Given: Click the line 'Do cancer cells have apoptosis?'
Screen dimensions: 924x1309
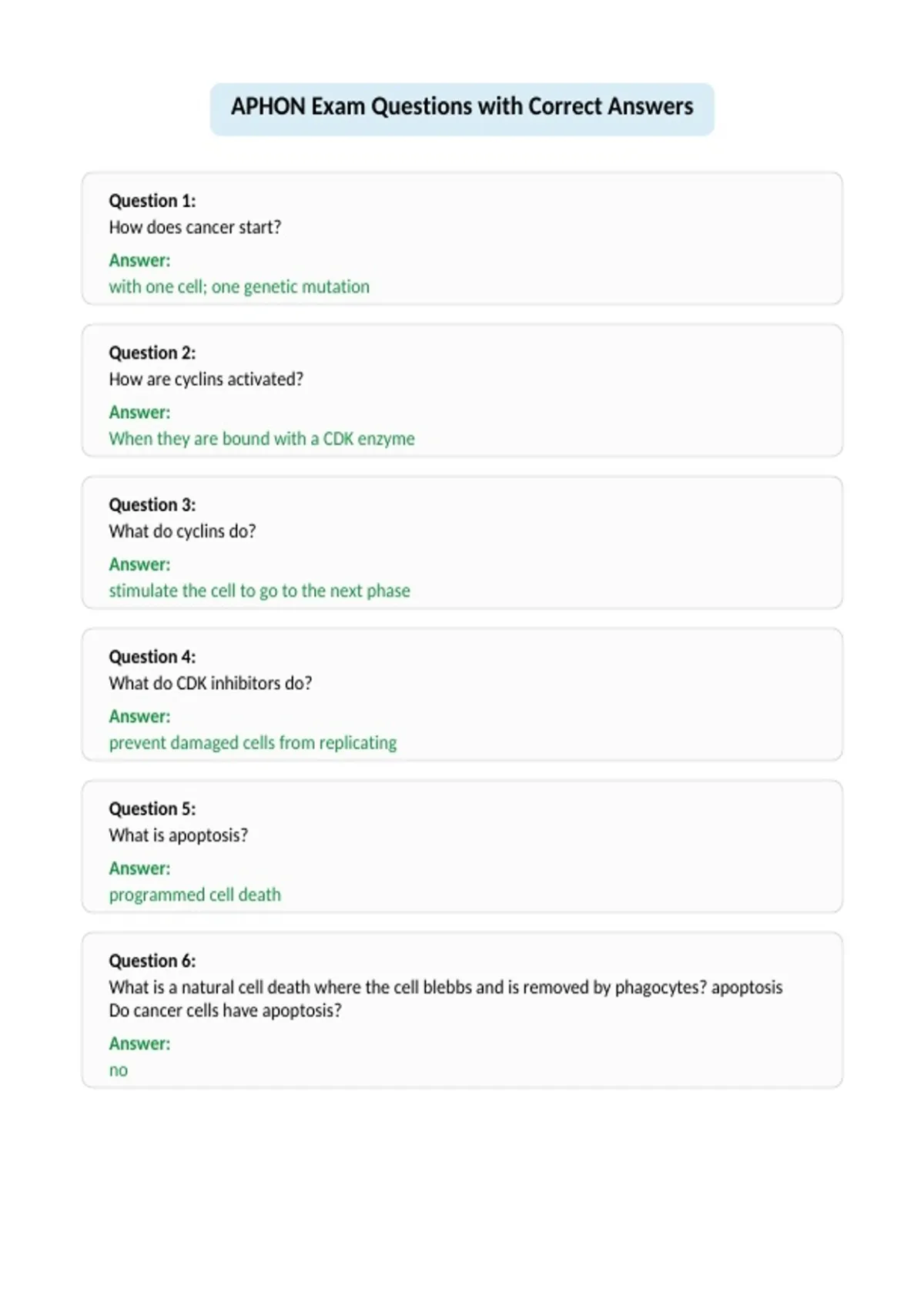Looking at the screenshot, I should (x=225, y=1010).
